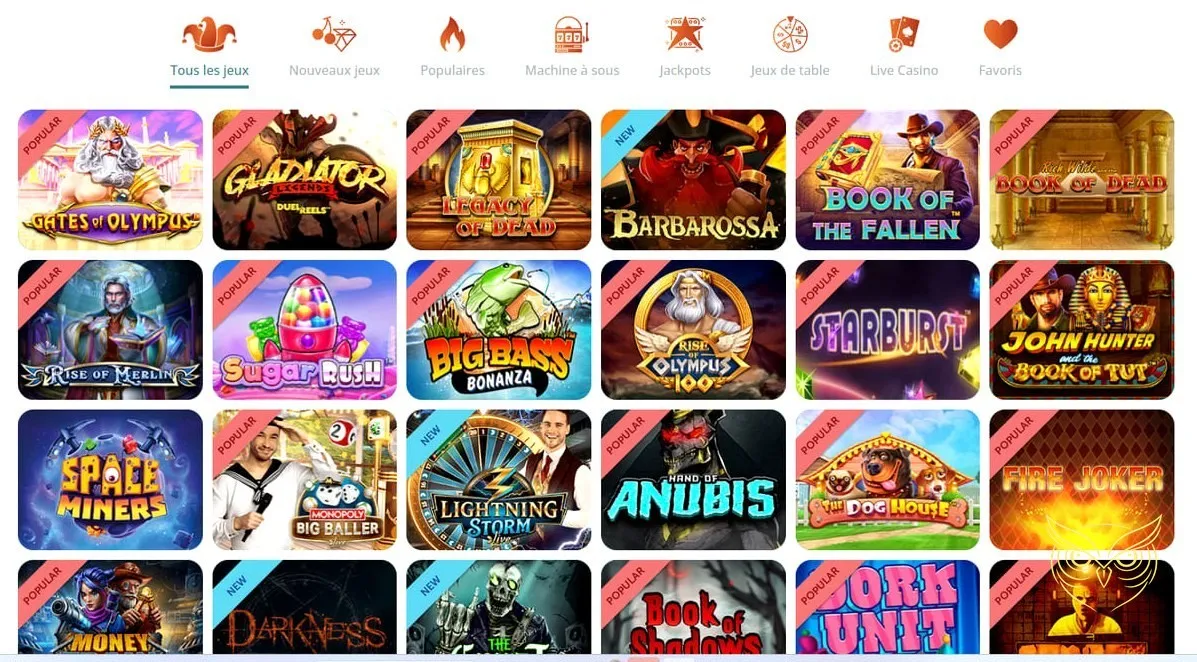This screenshot has height=662, width=1197.
Task: Click the heart Favoris icon
Action: coord(1000,34)
